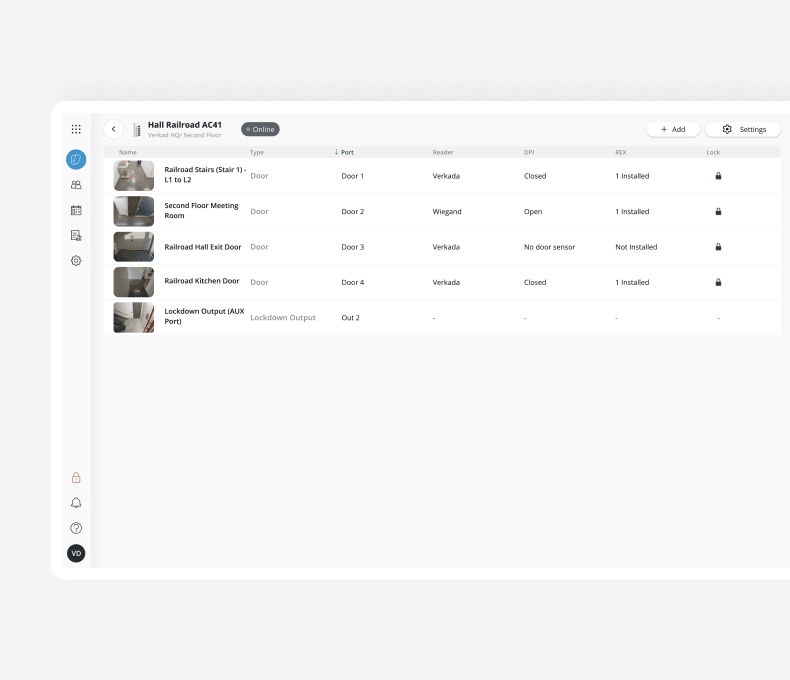
Task: Click the Lock column header
Action: (713, 152)
